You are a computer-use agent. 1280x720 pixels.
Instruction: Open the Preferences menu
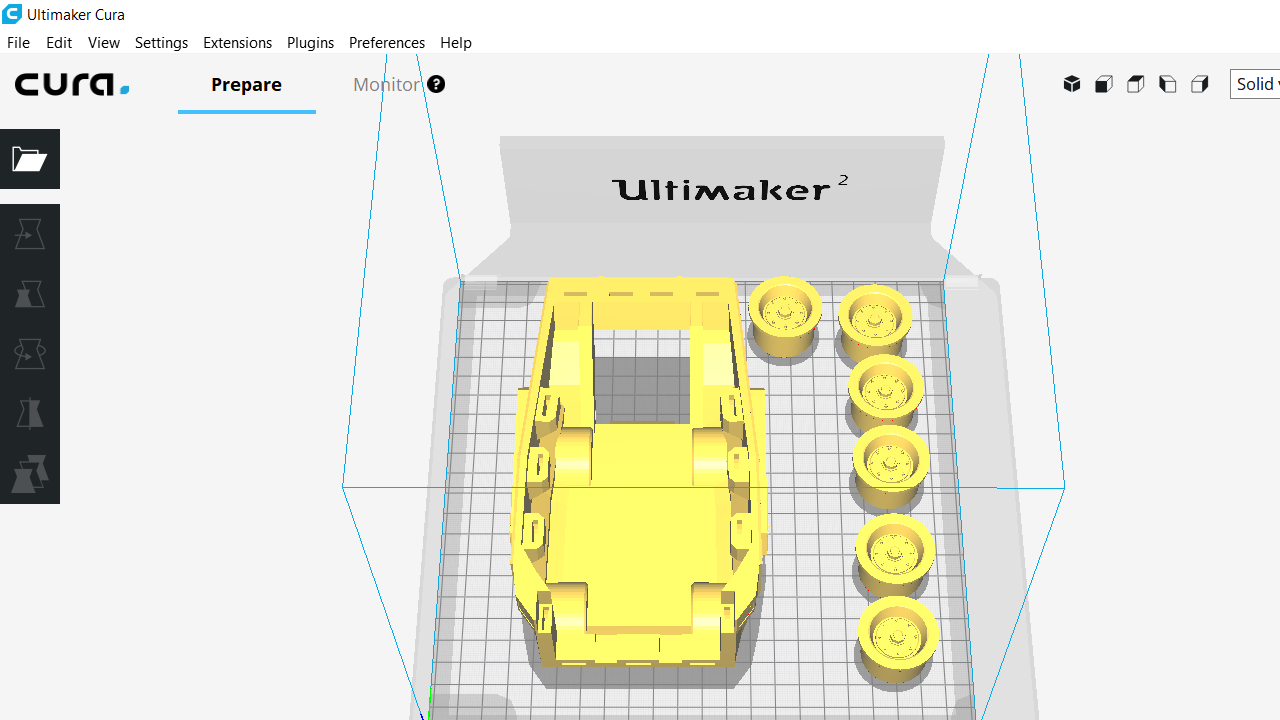(x=387, y=42)
